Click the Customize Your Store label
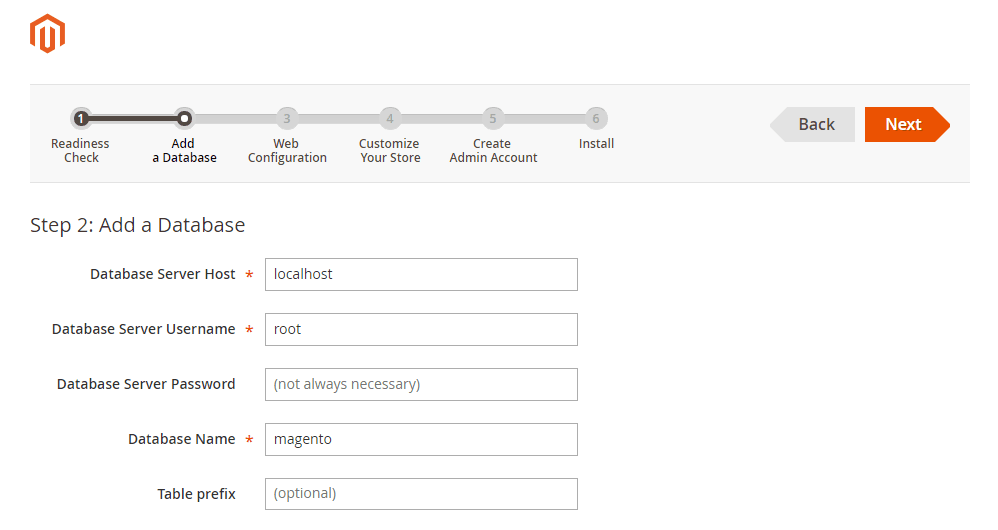 tap(390, 151)
